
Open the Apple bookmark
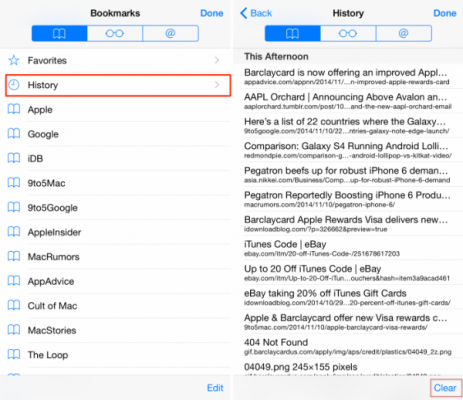tap(116, 109)
